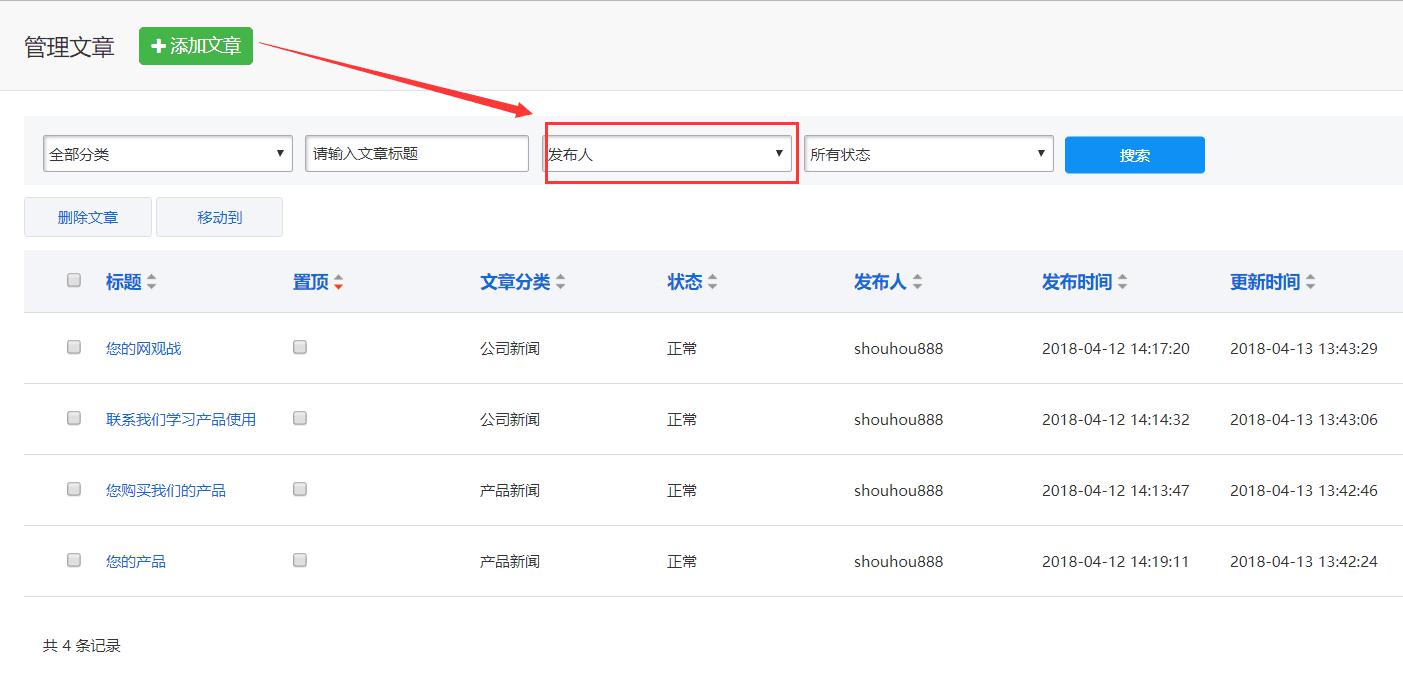Click the blue 搜索 button
This screenshot has width=1403, height=690.
coord(1134,155)
